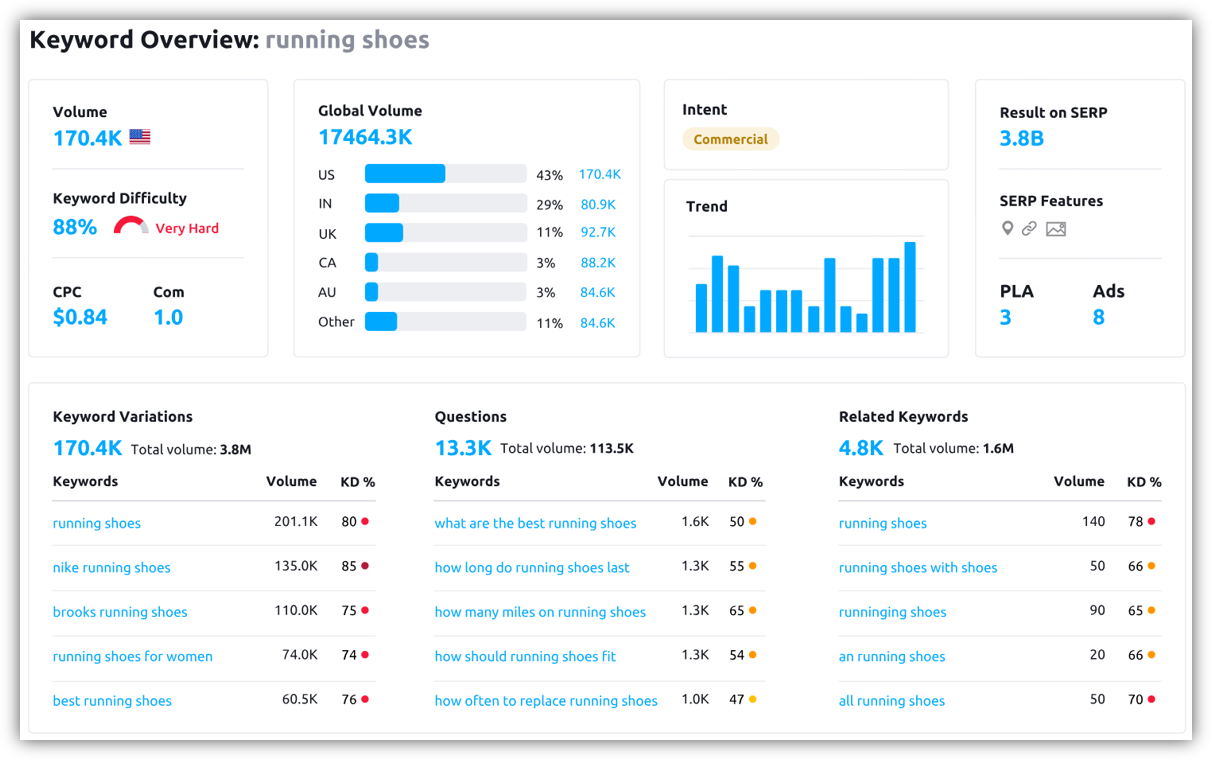Click the US global volume bar

(405, 174)
